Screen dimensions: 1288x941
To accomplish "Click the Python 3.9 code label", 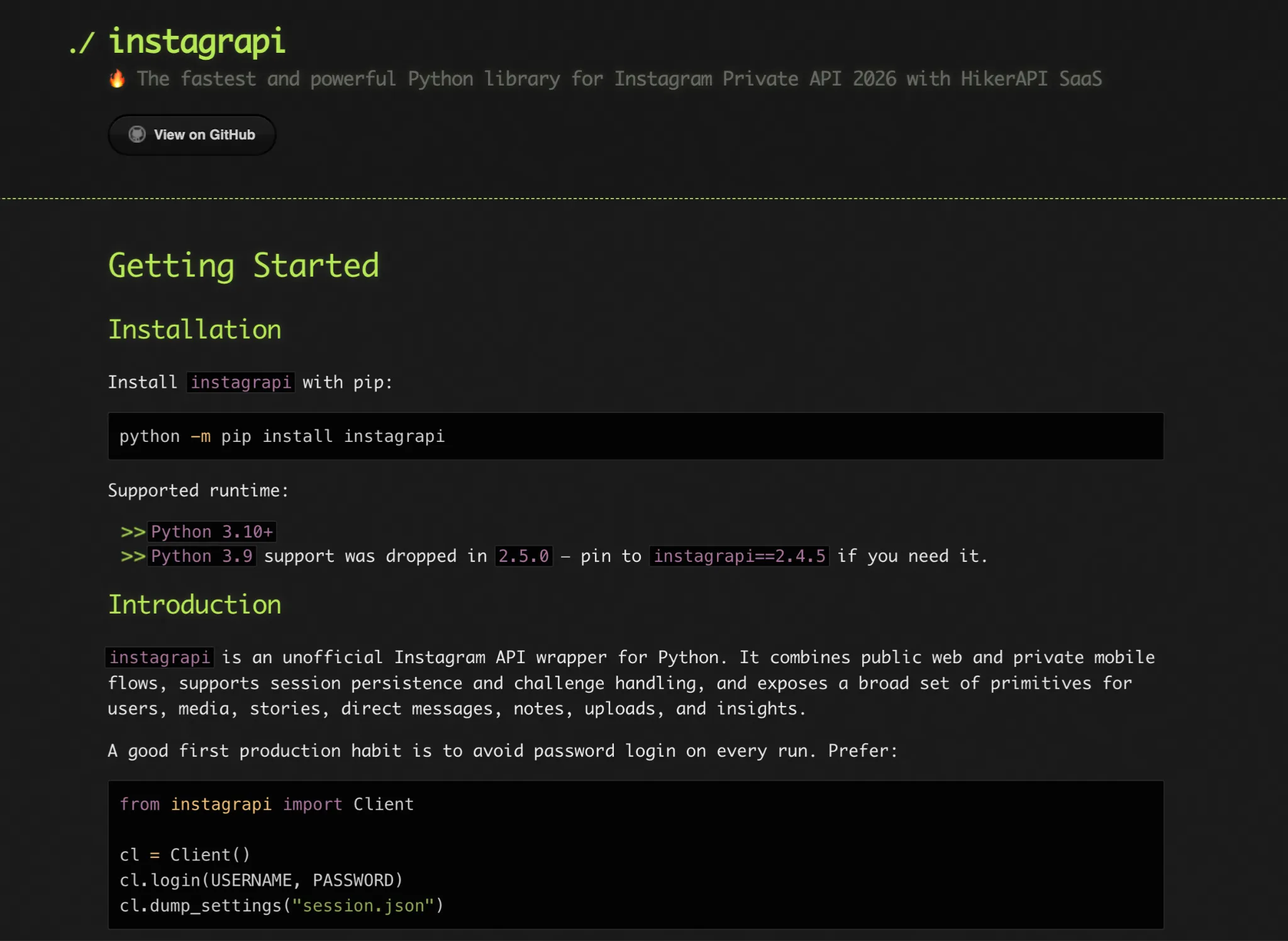I will (x=202, y=556).
